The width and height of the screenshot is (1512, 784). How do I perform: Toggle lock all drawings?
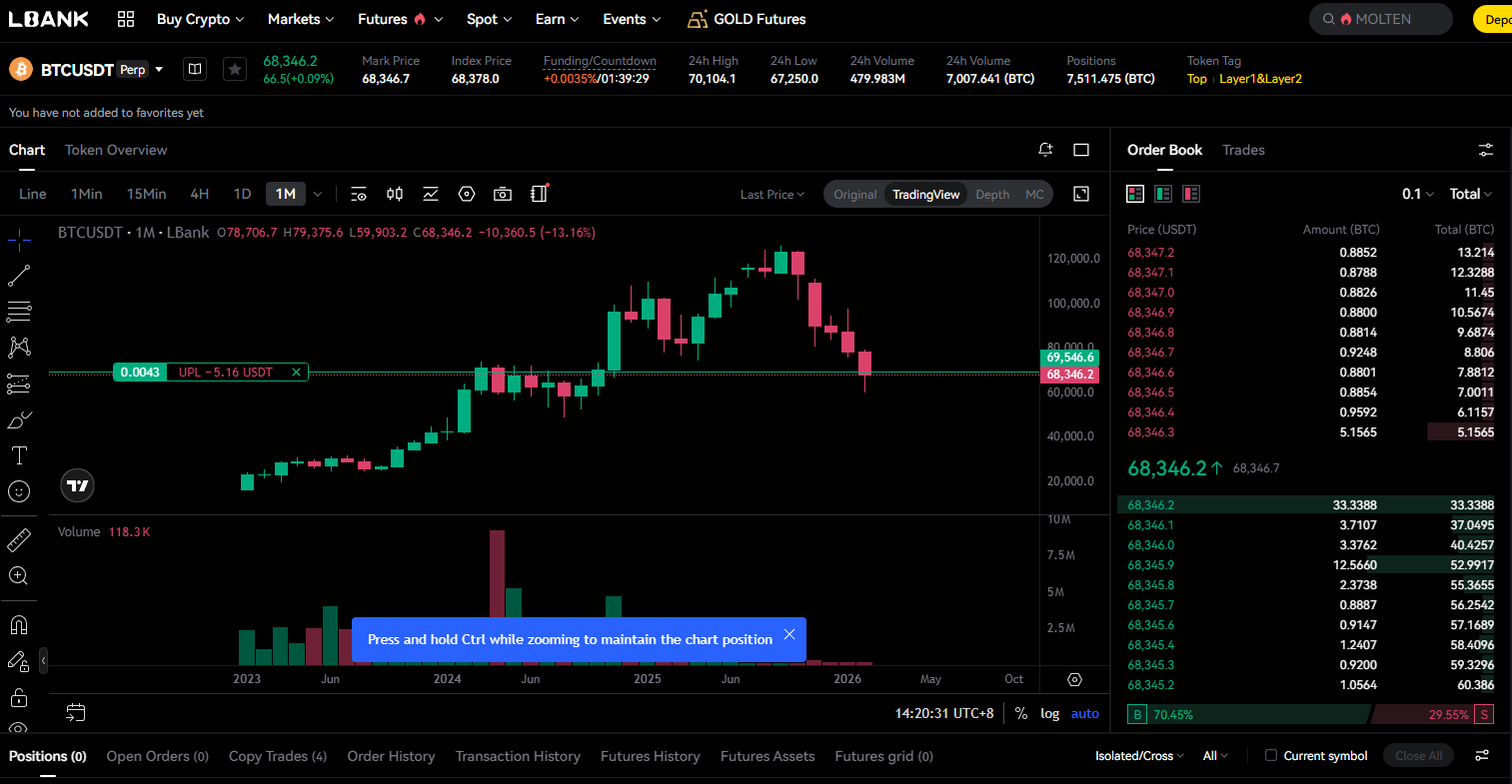pyautogui.click(x=19, y=697)
